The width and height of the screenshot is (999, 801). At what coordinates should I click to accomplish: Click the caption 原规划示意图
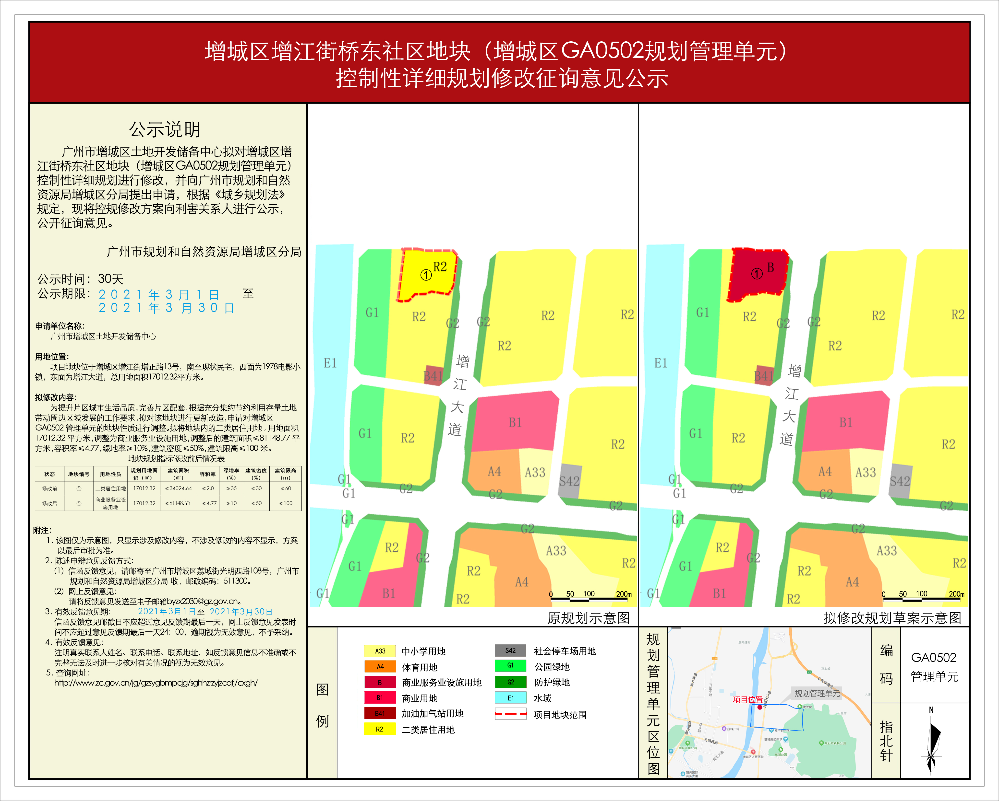tap(589, 617)
